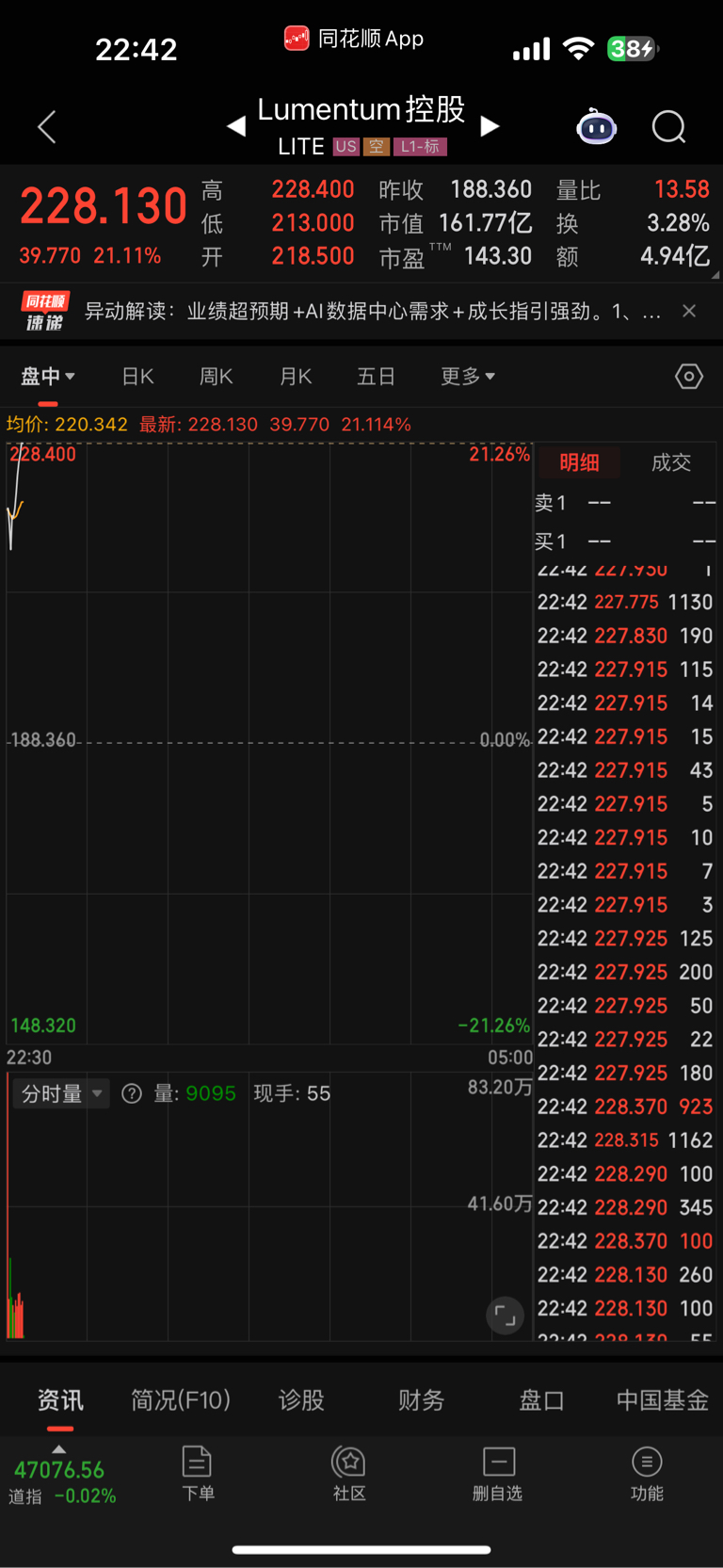Tap the back arrow icon
Screen dimensions: 723x1568
[x=47, y=126]
